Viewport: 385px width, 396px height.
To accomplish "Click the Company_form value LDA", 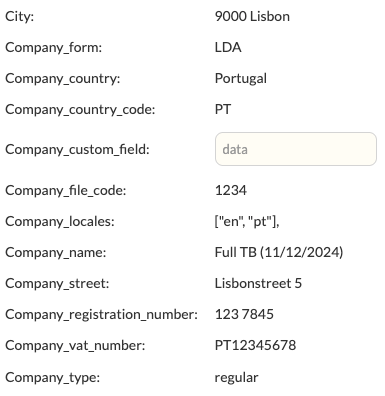I will 228,47.
